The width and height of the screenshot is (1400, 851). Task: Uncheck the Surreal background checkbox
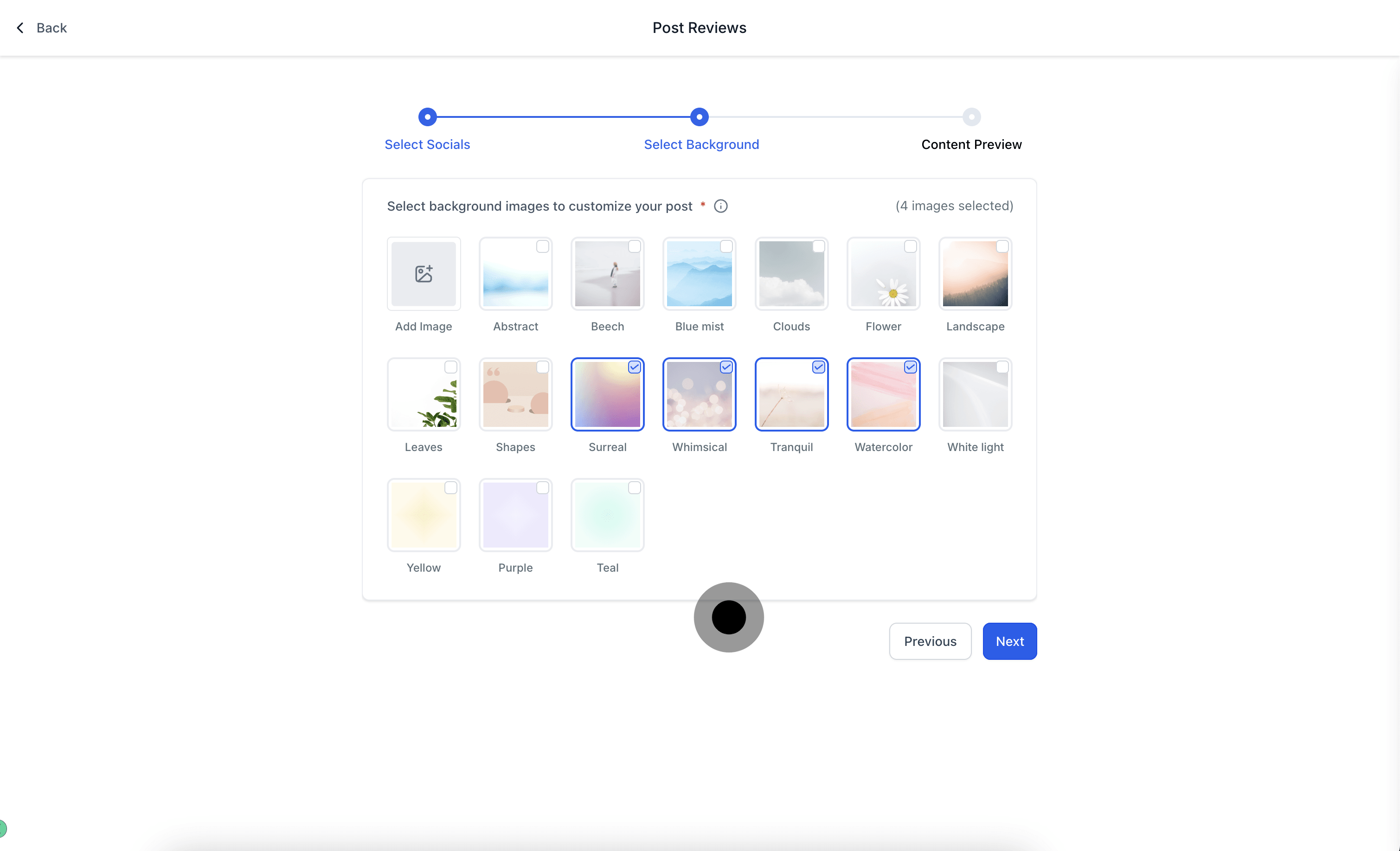(634, 367)
